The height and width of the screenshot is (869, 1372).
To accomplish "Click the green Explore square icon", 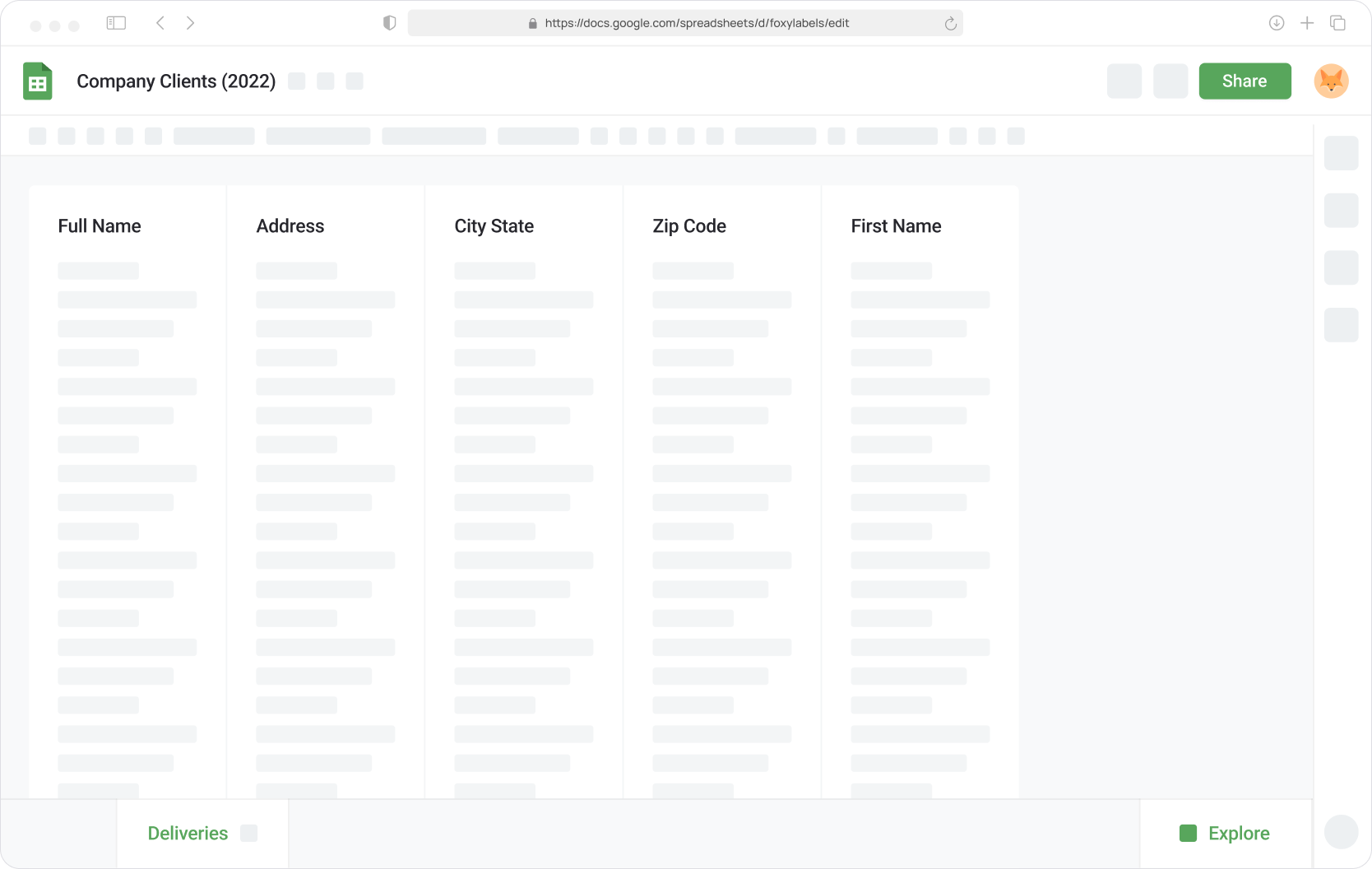I will (x=1188, y=833).
